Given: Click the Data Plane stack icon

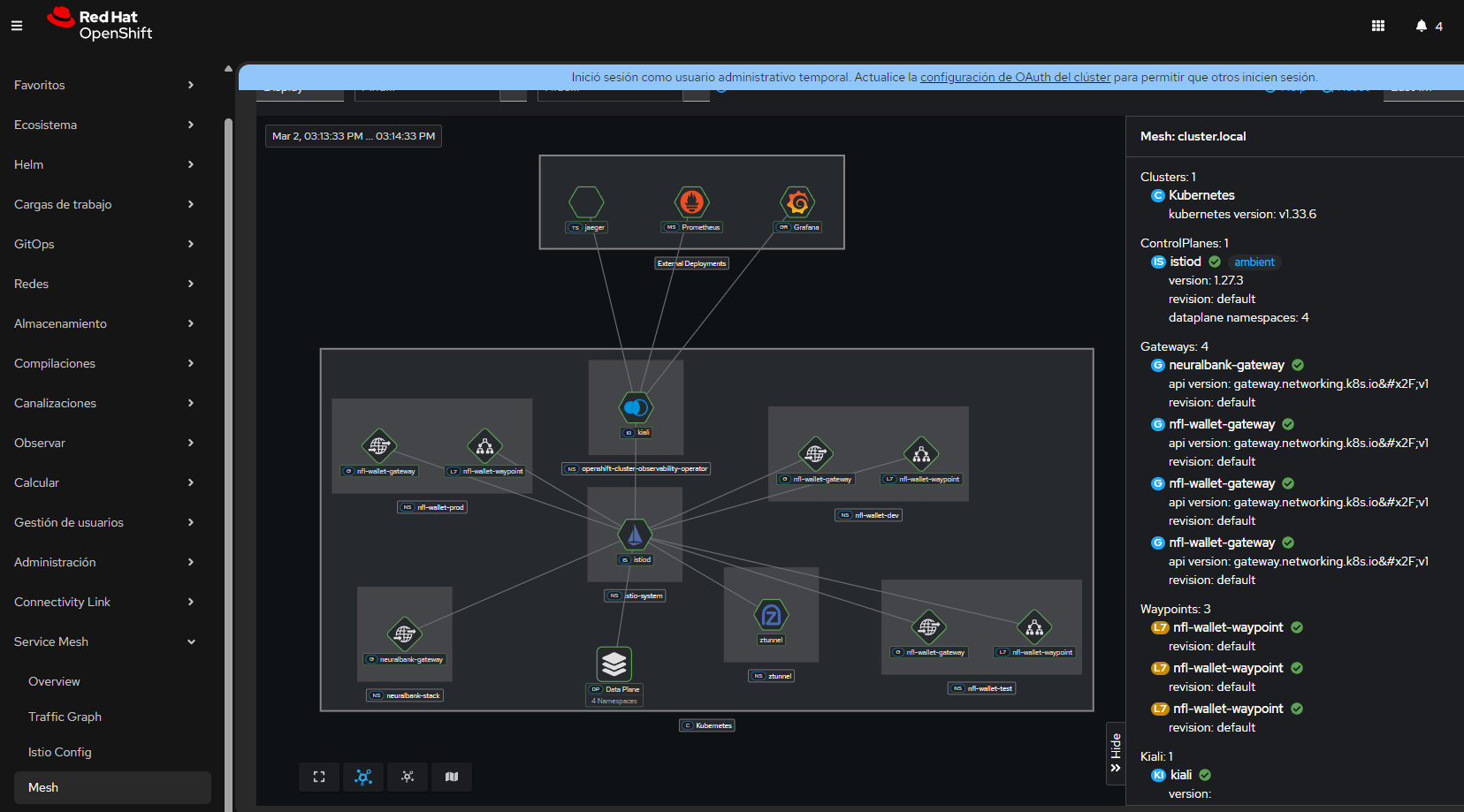Looking at the screenshot, I should pyautogui.click(x=614, y=664).
